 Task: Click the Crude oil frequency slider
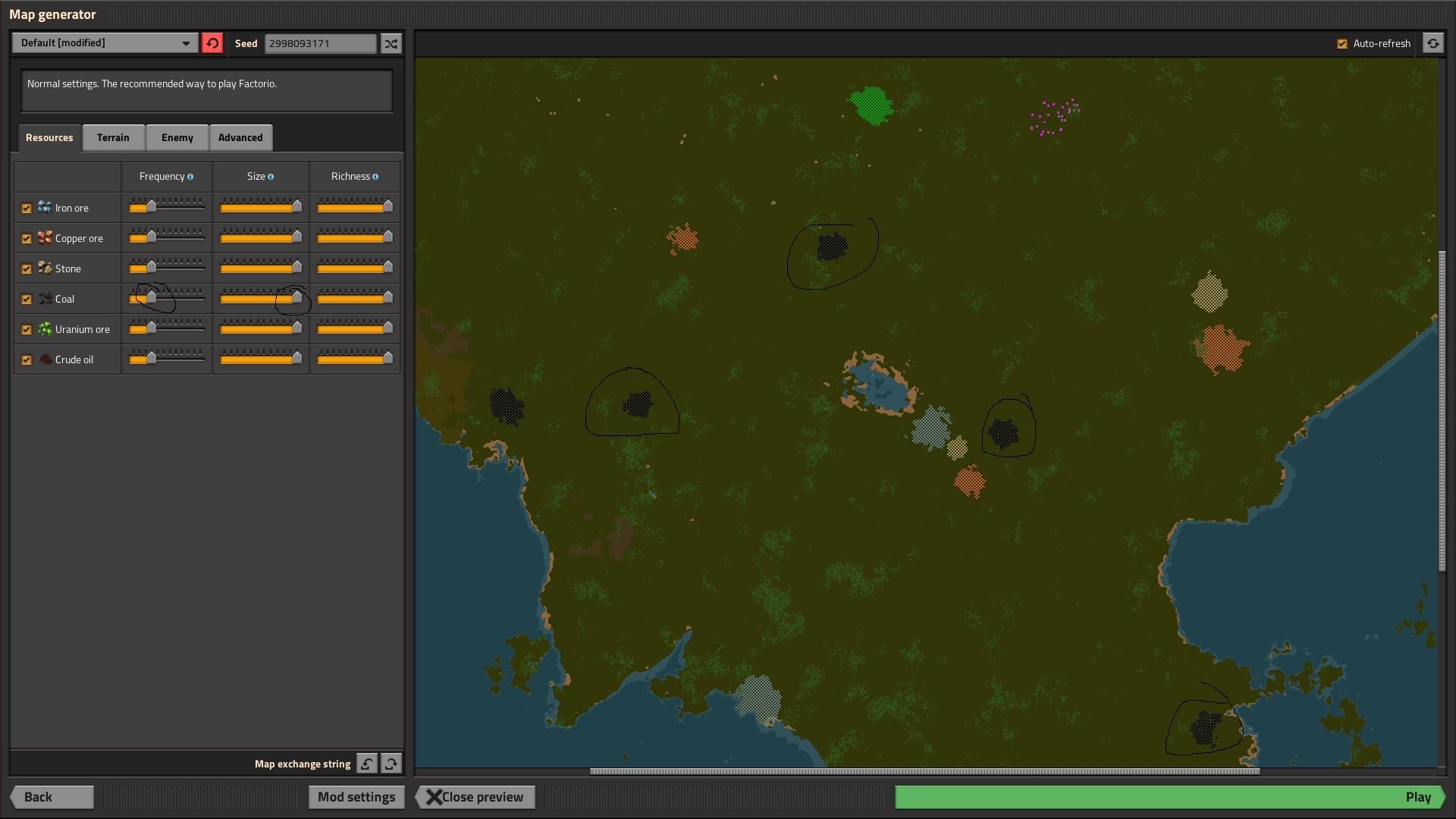pos(167,358)
